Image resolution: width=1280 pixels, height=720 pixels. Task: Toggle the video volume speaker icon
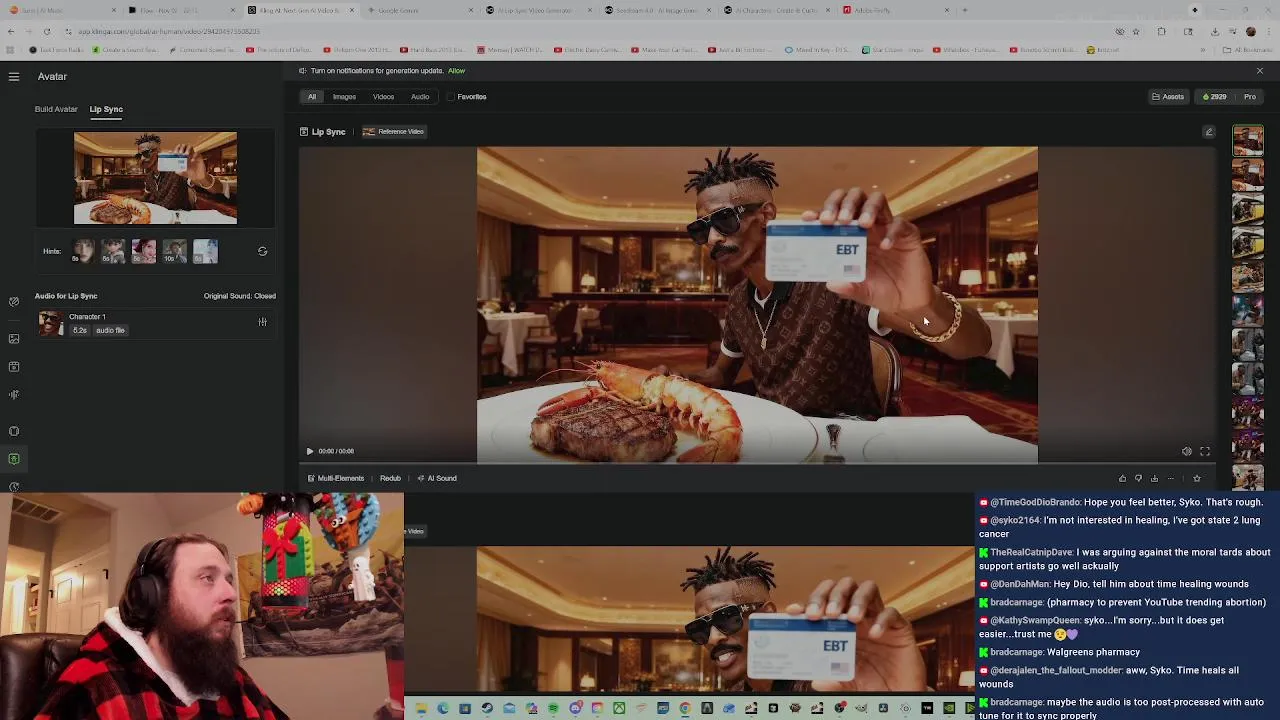coord(1186,451)
